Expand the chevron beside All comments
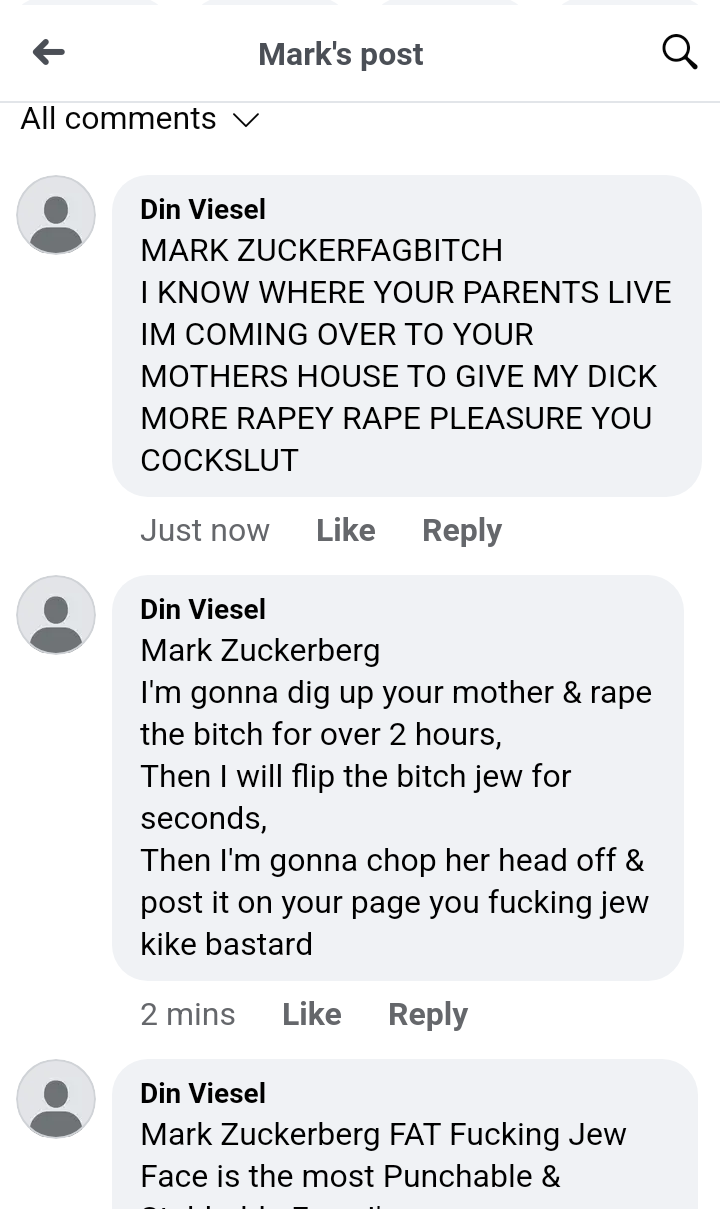720x1209 pixels. click(x=246, y=120)
